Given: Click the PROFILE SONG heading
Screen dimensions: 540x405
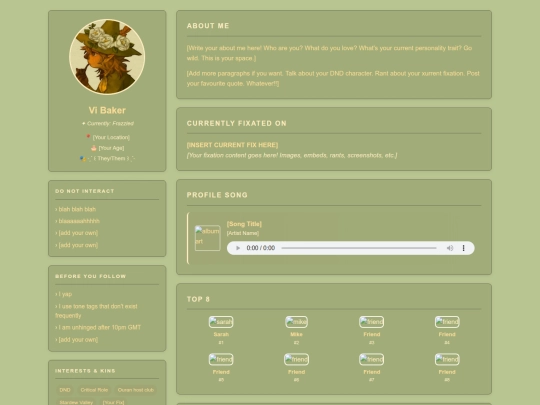Looking at the screenshot, I should [x=217, y=195].
